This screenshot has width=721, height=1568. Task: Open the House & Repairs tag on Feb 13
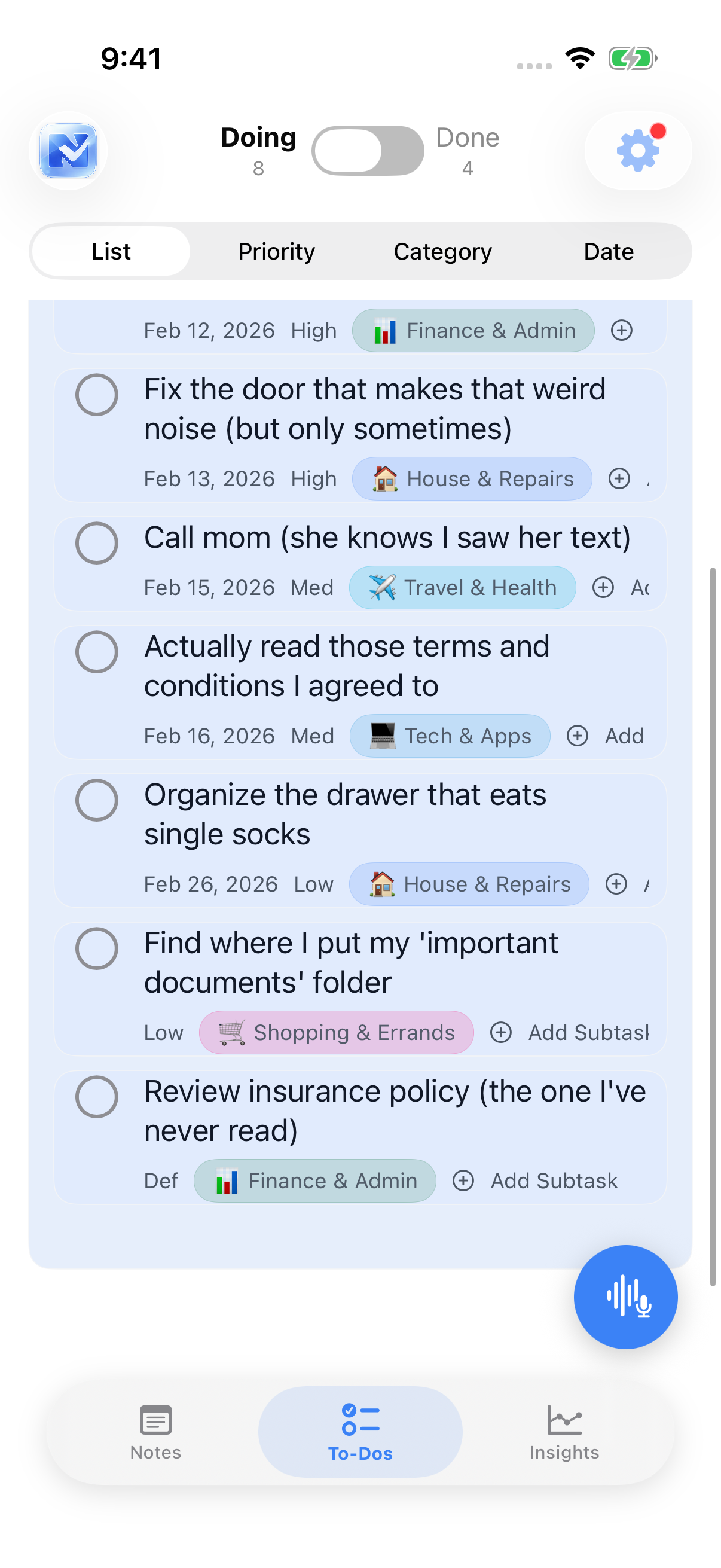pyautogui.click(x=473, y=478)
